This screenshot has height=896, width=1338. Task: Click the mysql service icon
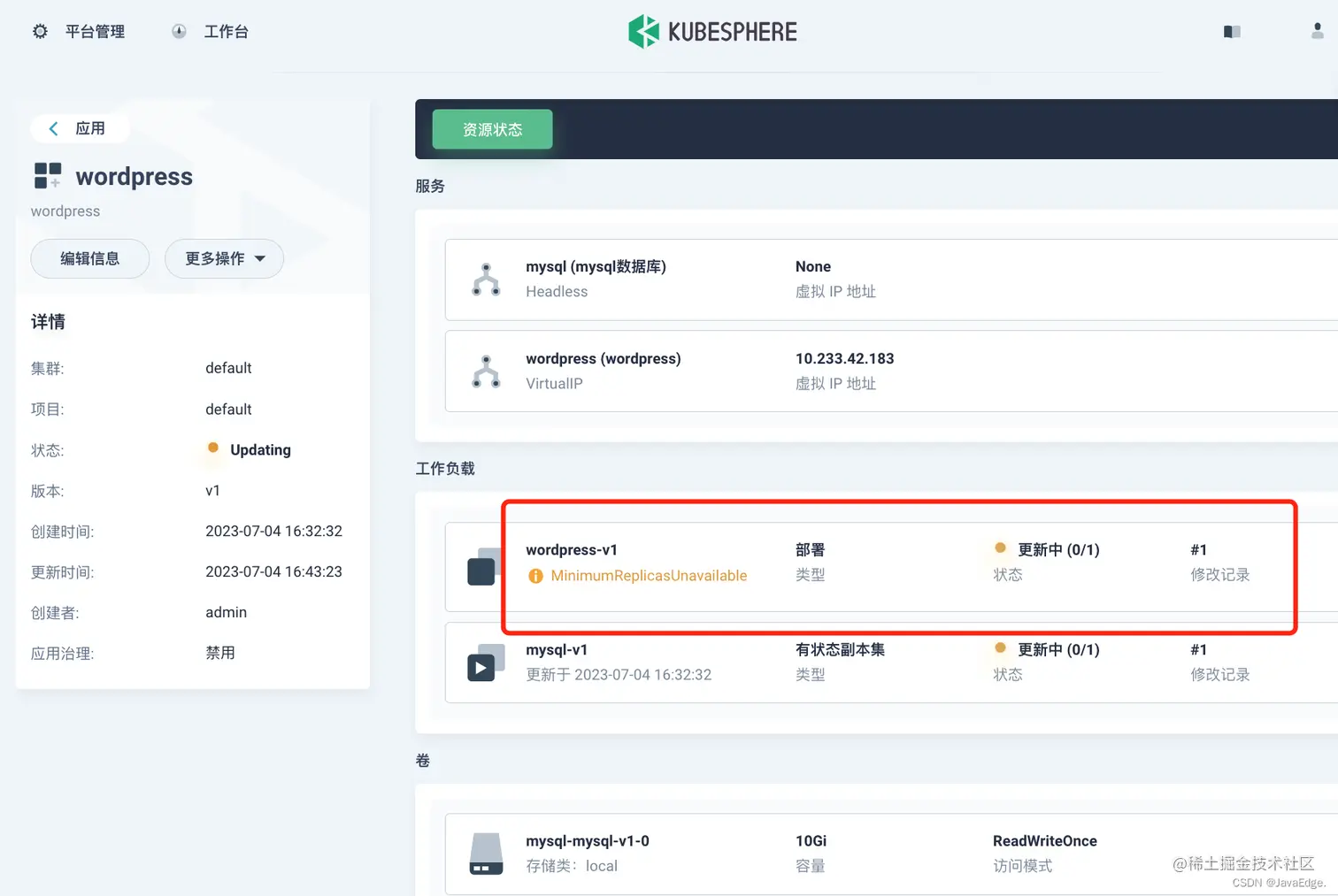[x=486, y=280]
